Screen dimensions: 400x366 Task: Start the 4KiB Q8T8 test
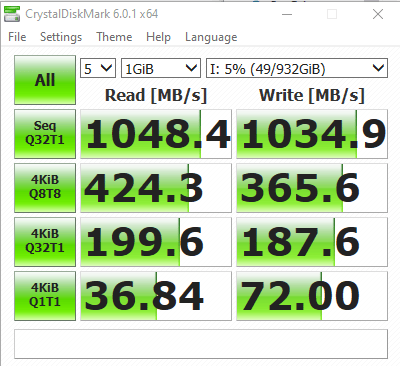pos(45,188)
